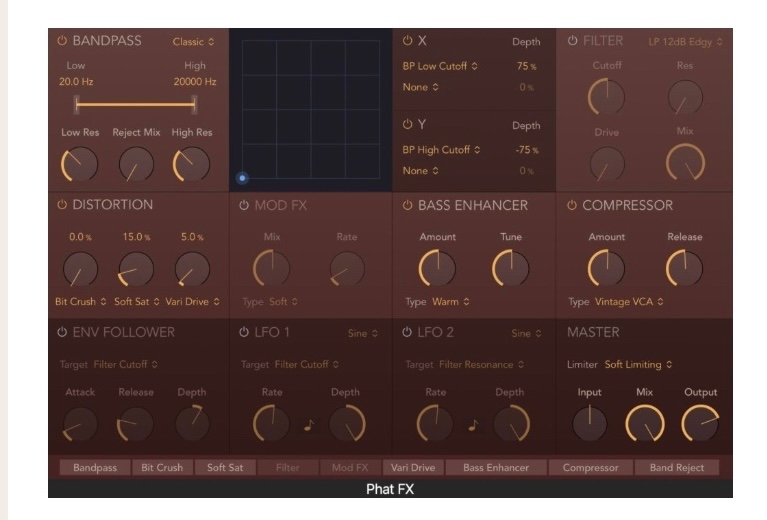This screenshot has height=520, width=767.
Task: Click the 20.0 Hz low frequency value
Action: [76, 82]
